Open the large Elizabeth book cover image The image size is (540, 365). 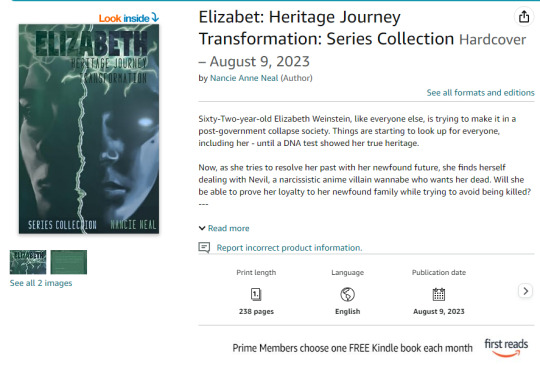coord(89,129)
